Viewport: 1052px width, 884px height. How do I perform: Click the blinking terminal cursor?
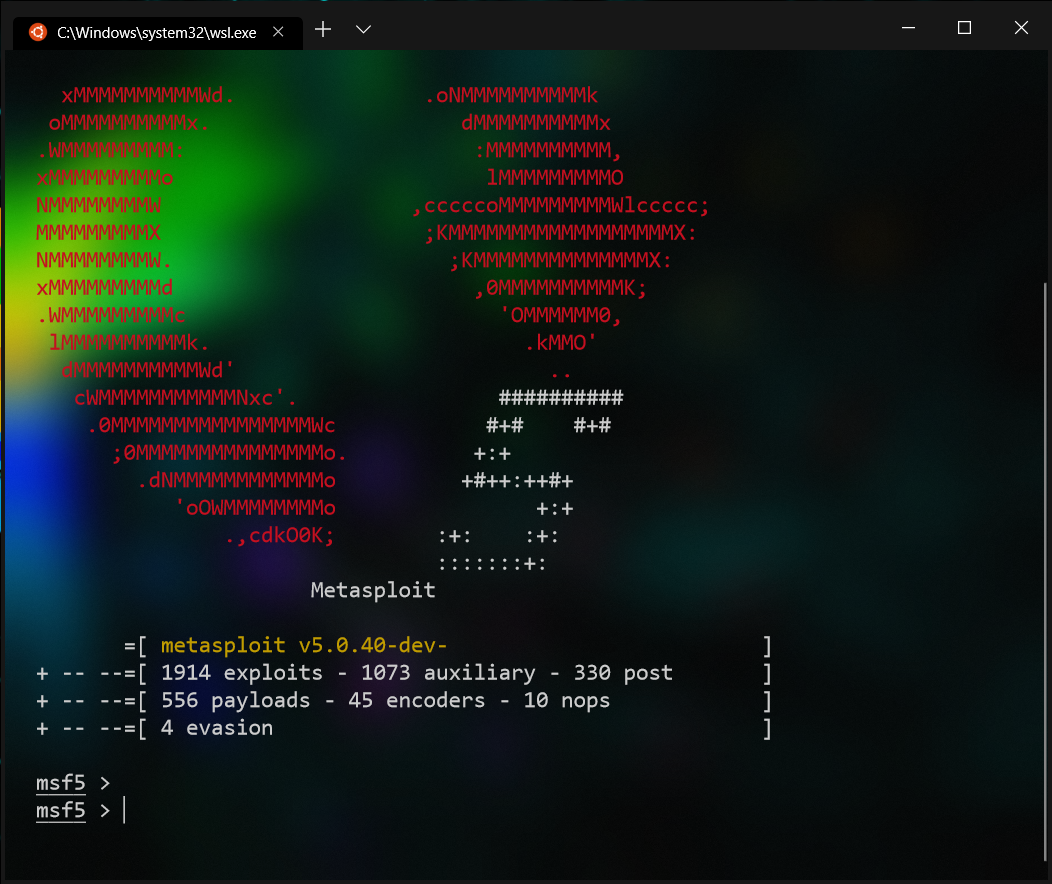(124, 810)
